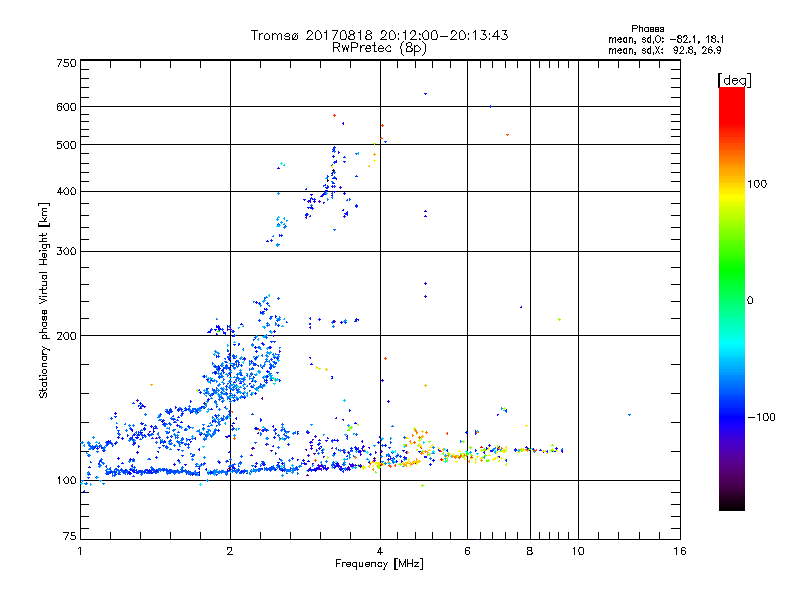The height and width of the screenshot is (600, 800).
Task: Click the phase colorbar gradient
Action: point(732,298)
